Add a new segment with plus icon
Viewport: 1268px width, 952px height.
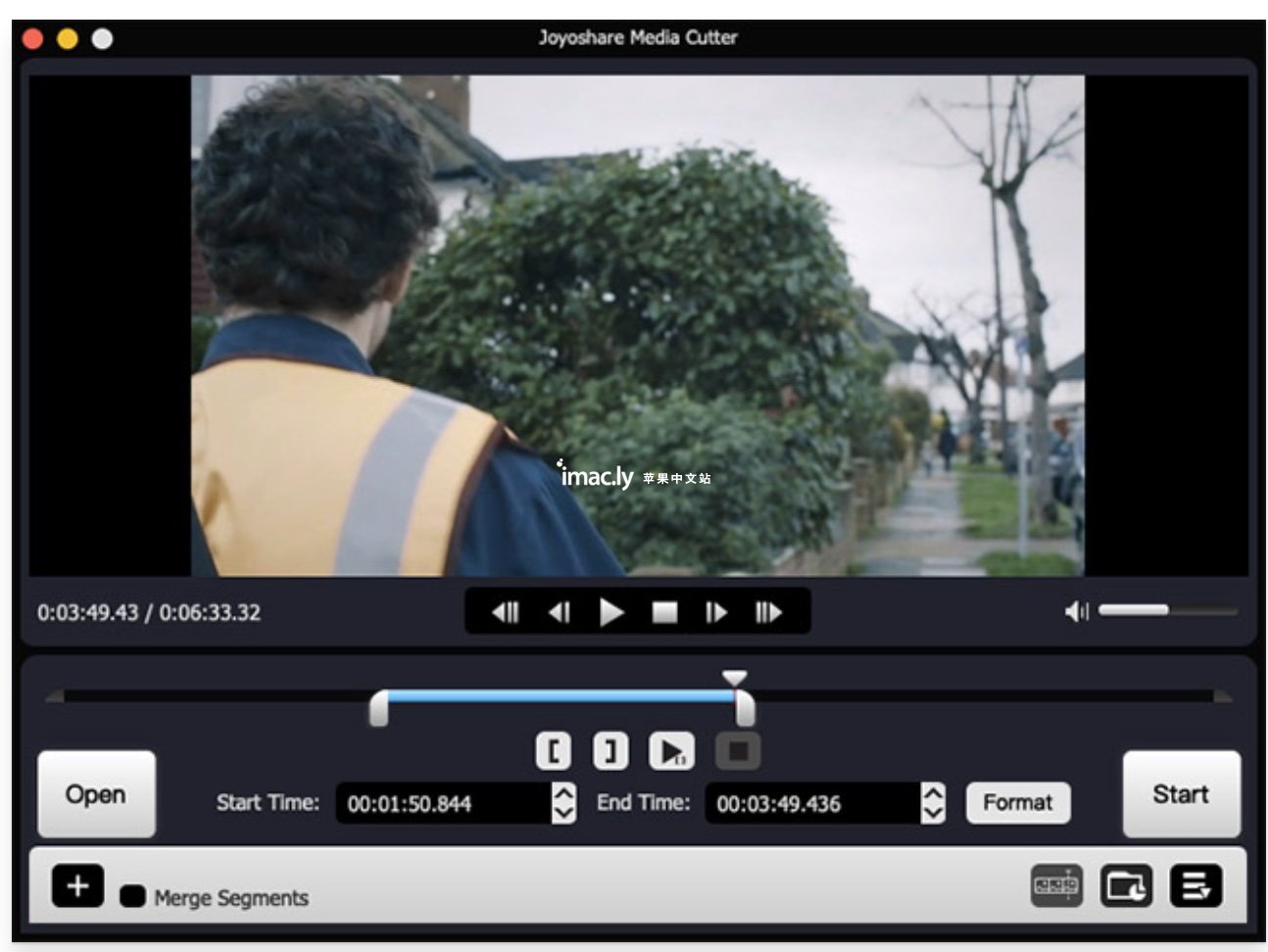pyautogui.click(x=77, y=886)
